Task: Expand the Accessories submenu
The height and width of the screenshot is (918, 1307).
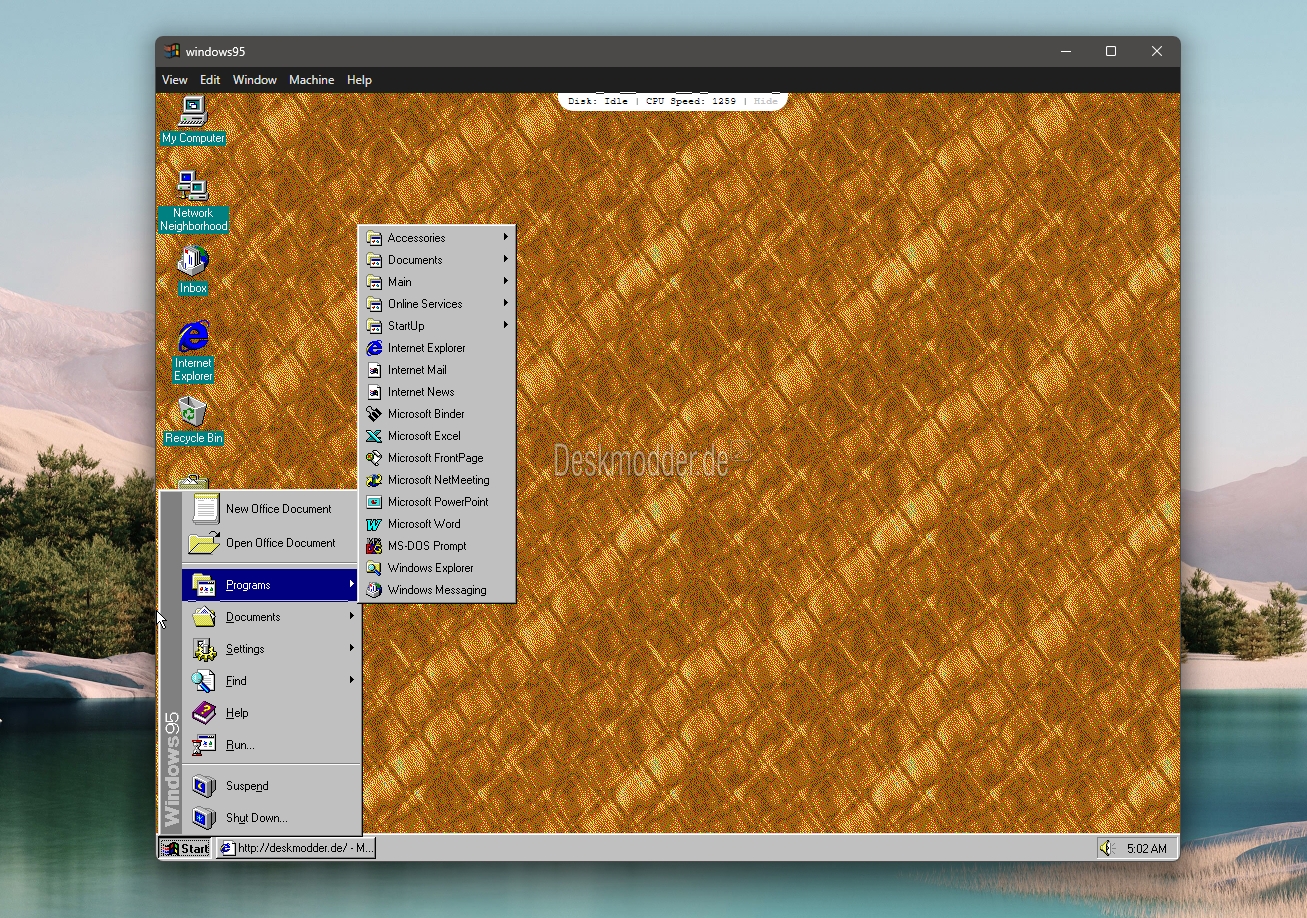Action: click(x=437, y=238)
